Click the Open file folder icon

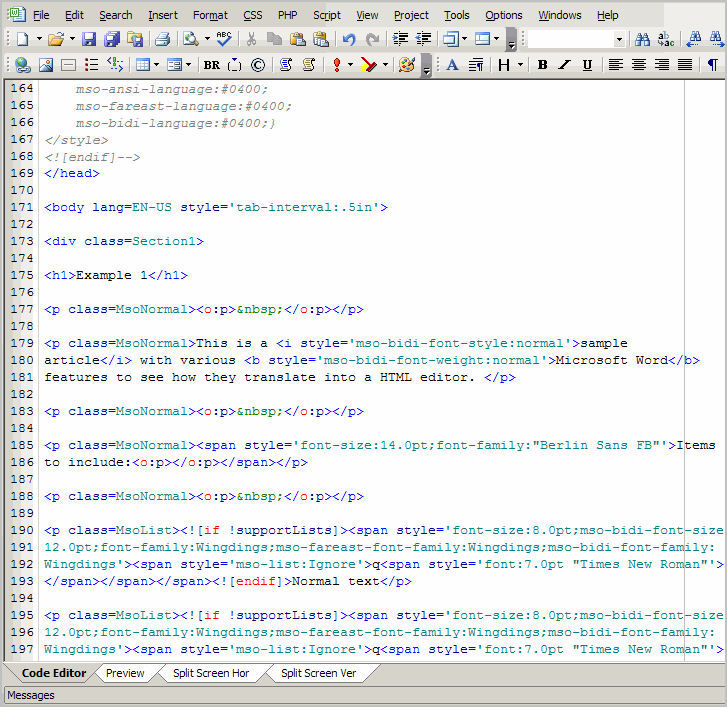tap(56, 39)
